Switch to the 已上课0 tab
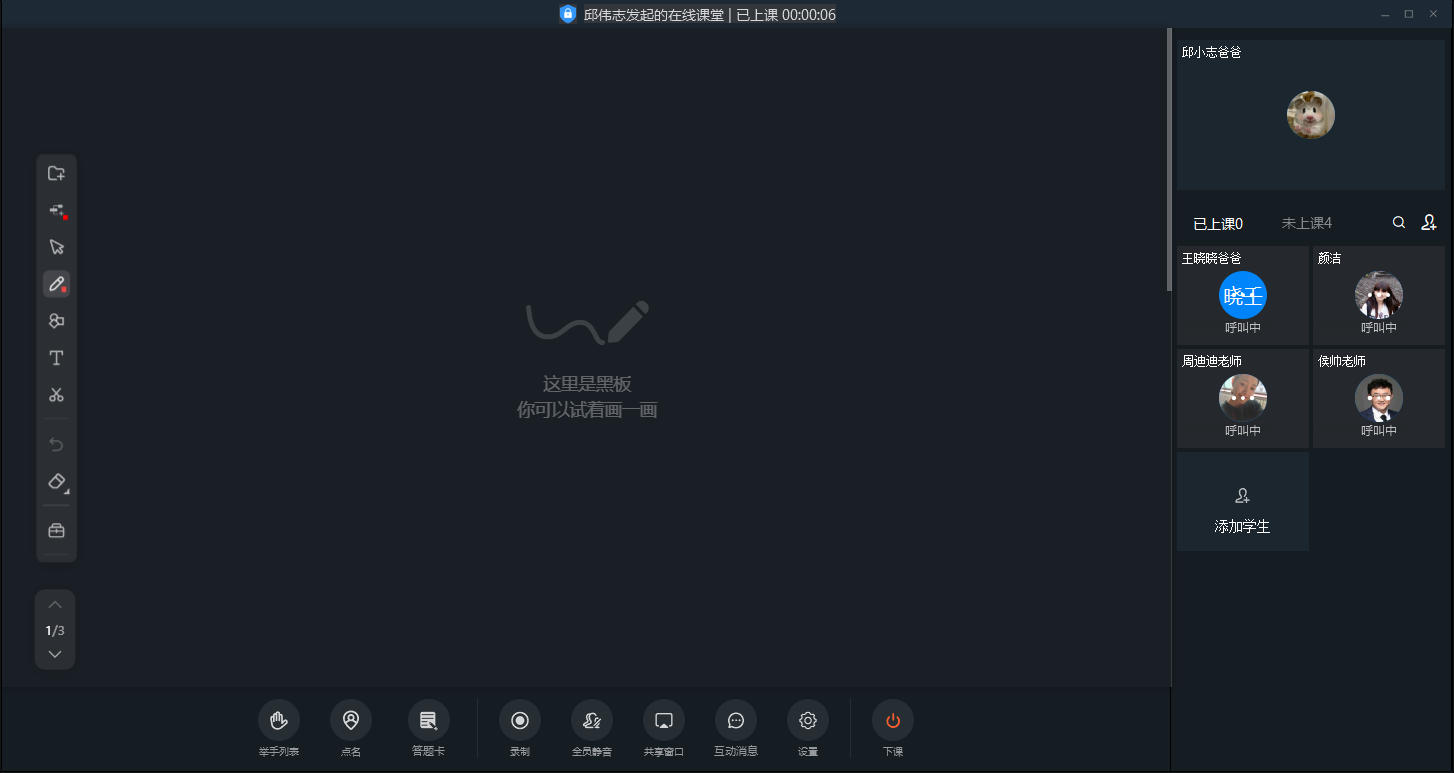The image size is (1454, 773). 1217,223
